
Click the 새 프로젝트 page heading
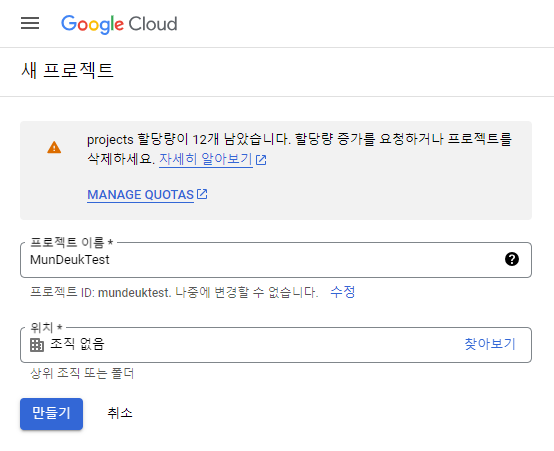[67, 70]
